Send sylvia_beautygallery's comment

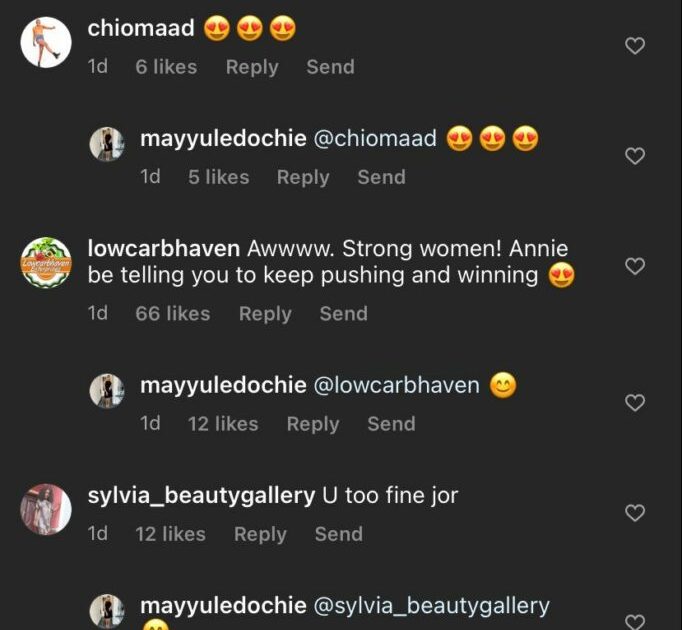point(338,534)
